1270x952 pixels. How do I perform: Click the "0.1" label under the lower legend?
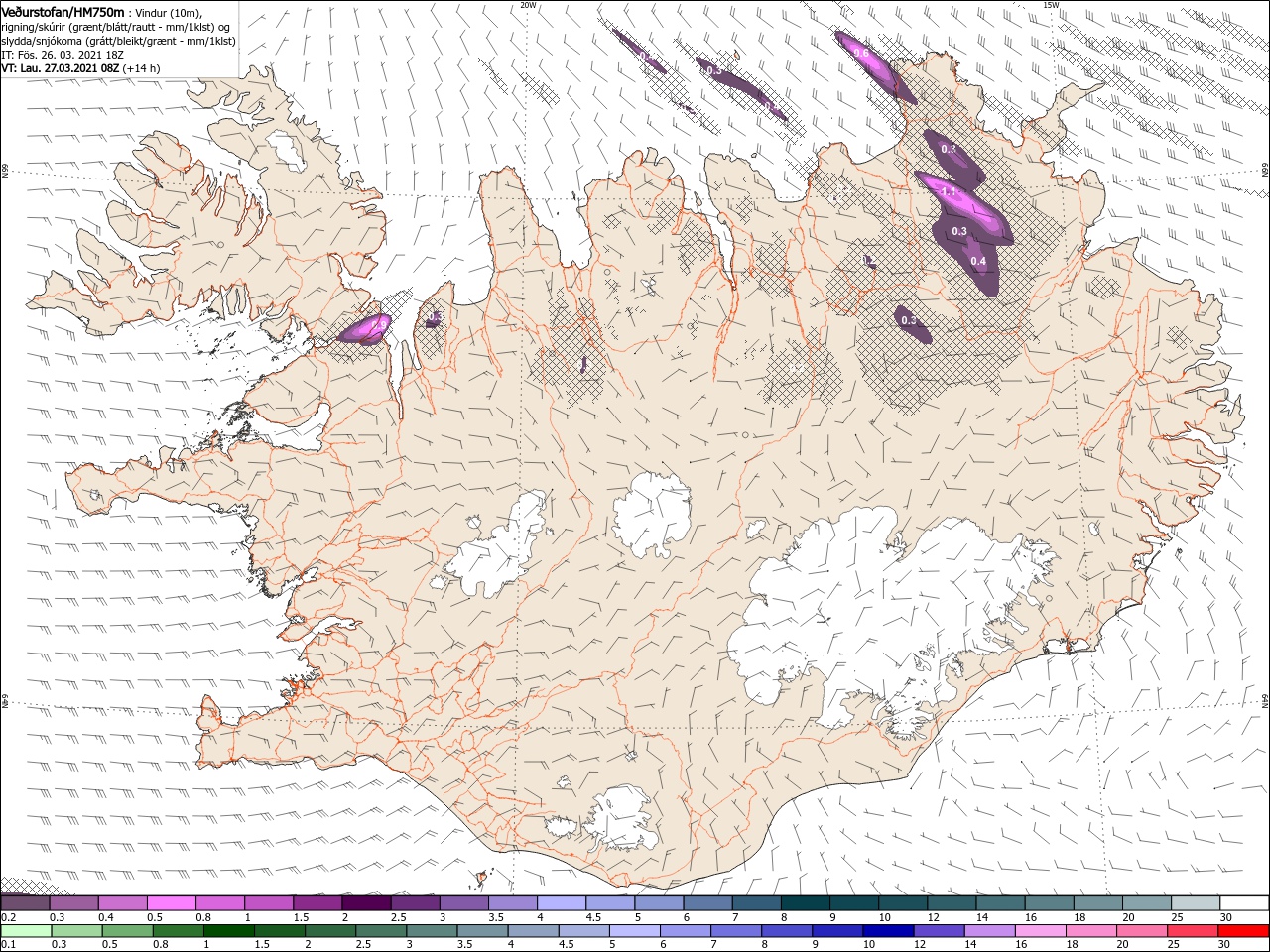tap(7, 945)
